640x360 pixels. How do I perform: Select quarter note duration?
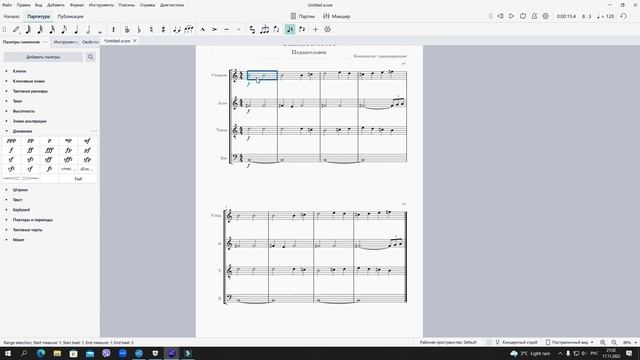[76, 29]
